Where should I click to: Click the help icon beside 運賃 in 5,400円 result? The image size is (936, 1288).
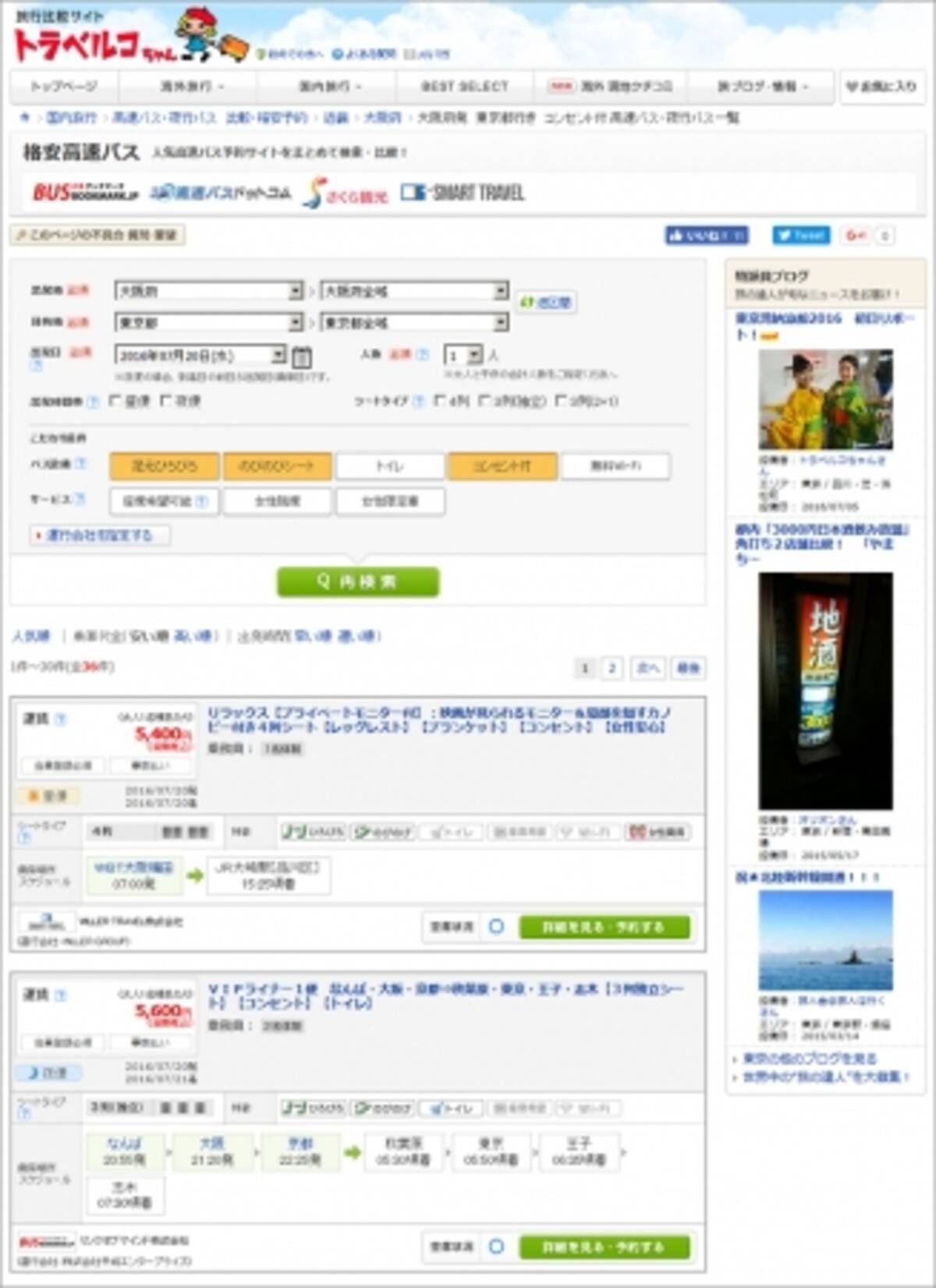[x=62, y=719]
